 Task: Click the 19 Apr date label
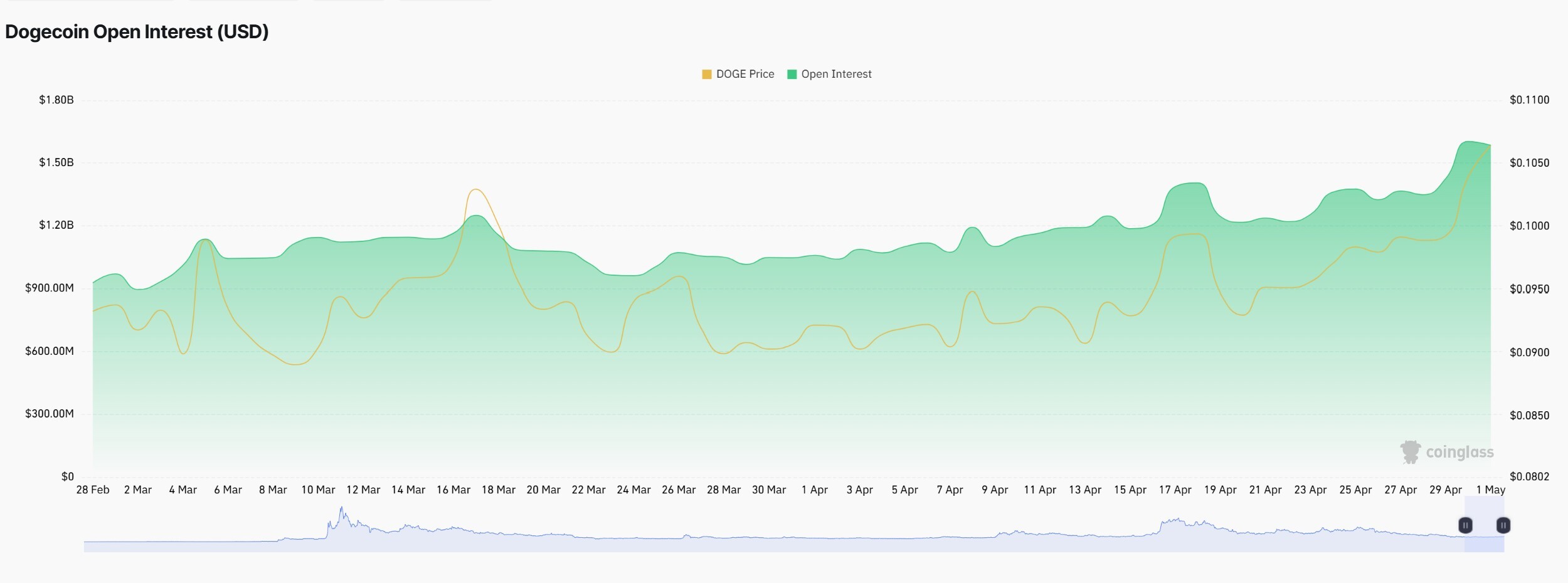point(1221,490)
